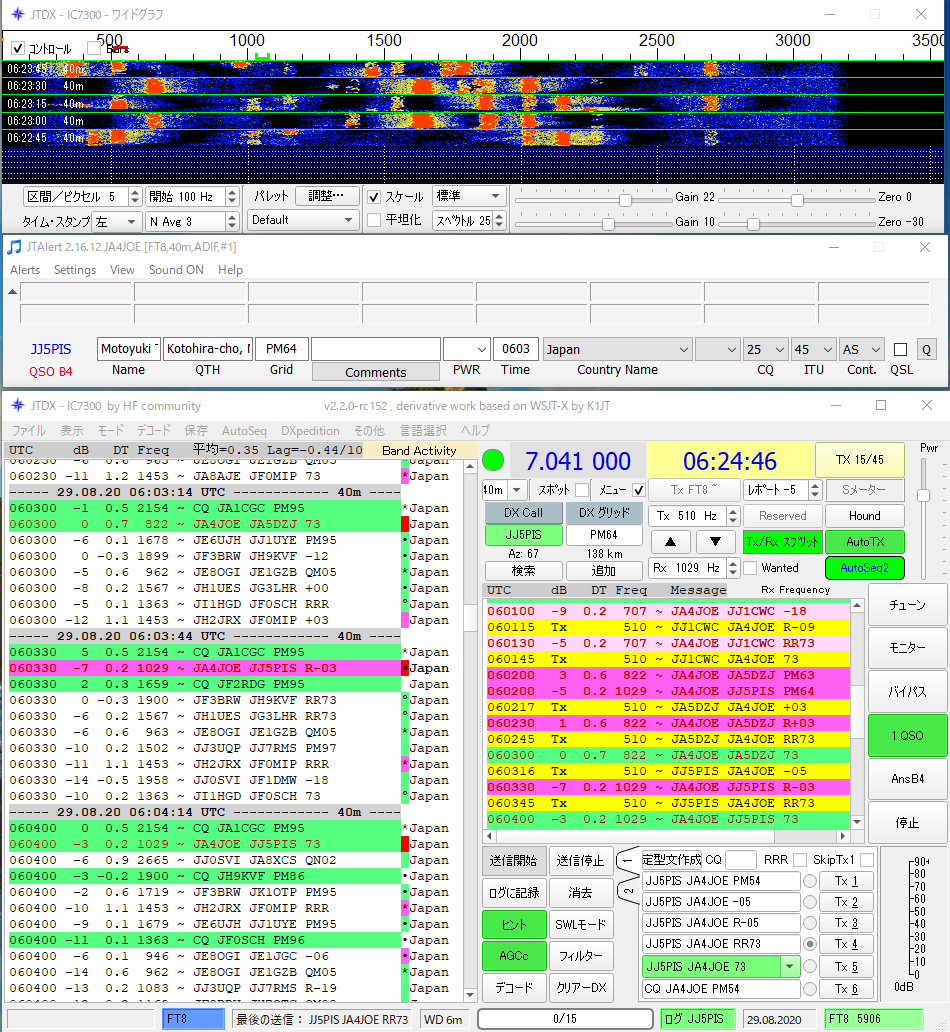Toggle the AutoSeq2 button

point(864,568)
